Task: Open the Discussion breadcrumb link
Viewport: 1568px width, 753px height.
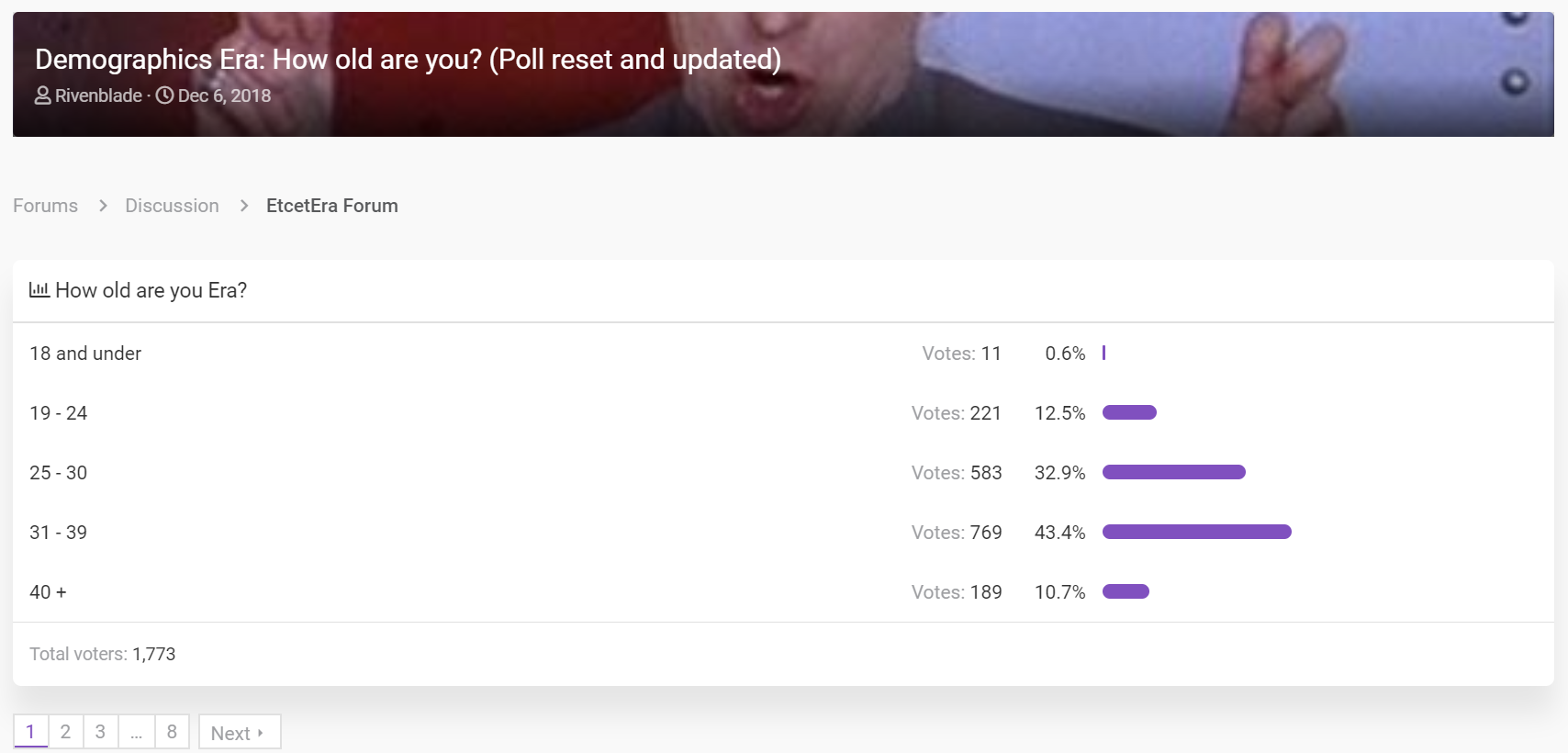Action: click(173, 206)
